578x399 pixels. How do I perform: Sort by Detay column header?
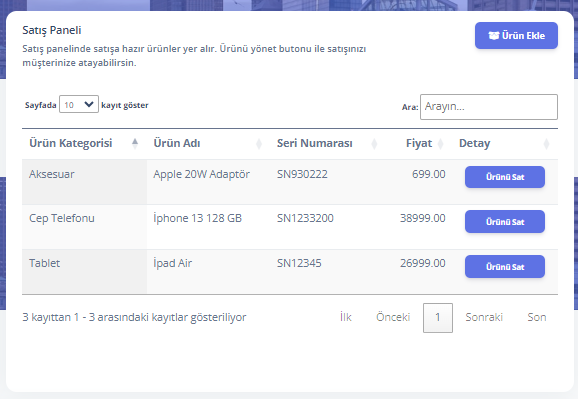(505, 143)
